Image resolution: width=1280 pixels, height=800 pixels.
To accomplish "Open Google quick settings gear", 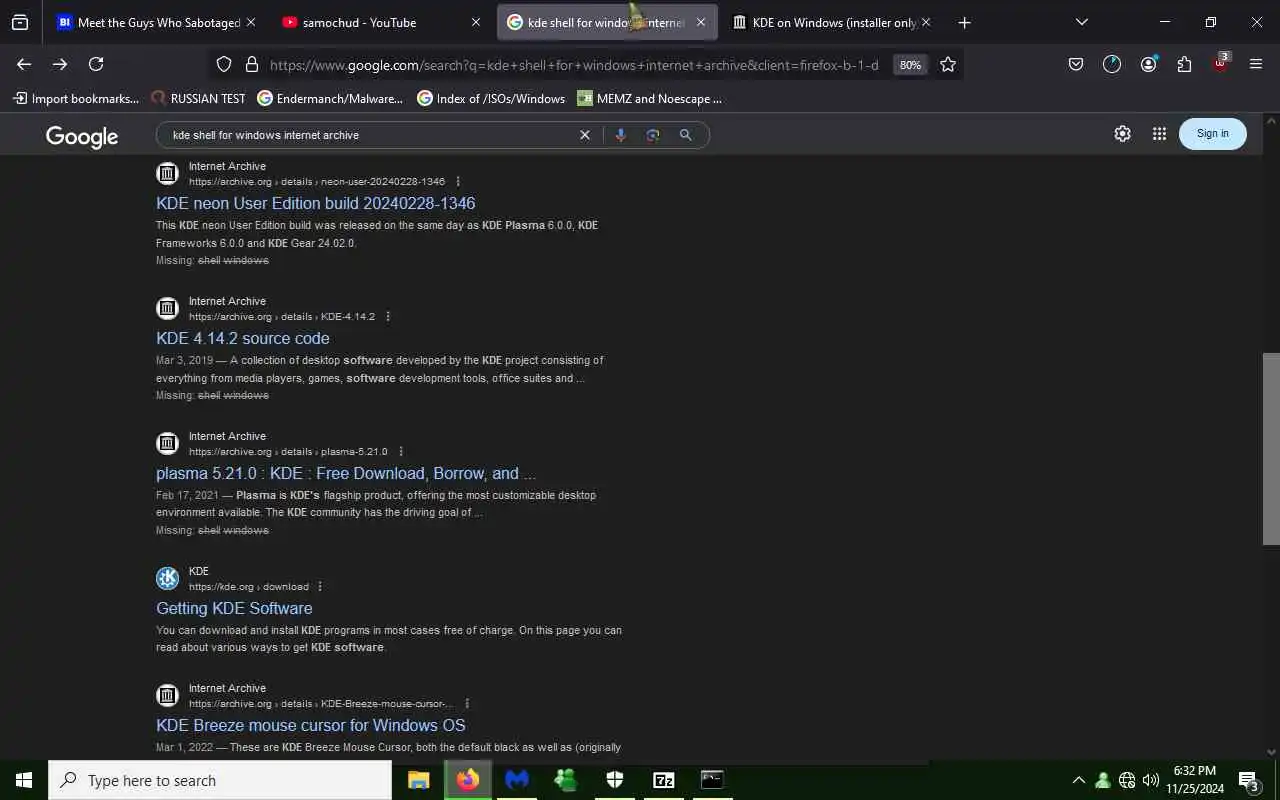I will pos(1122,134).
